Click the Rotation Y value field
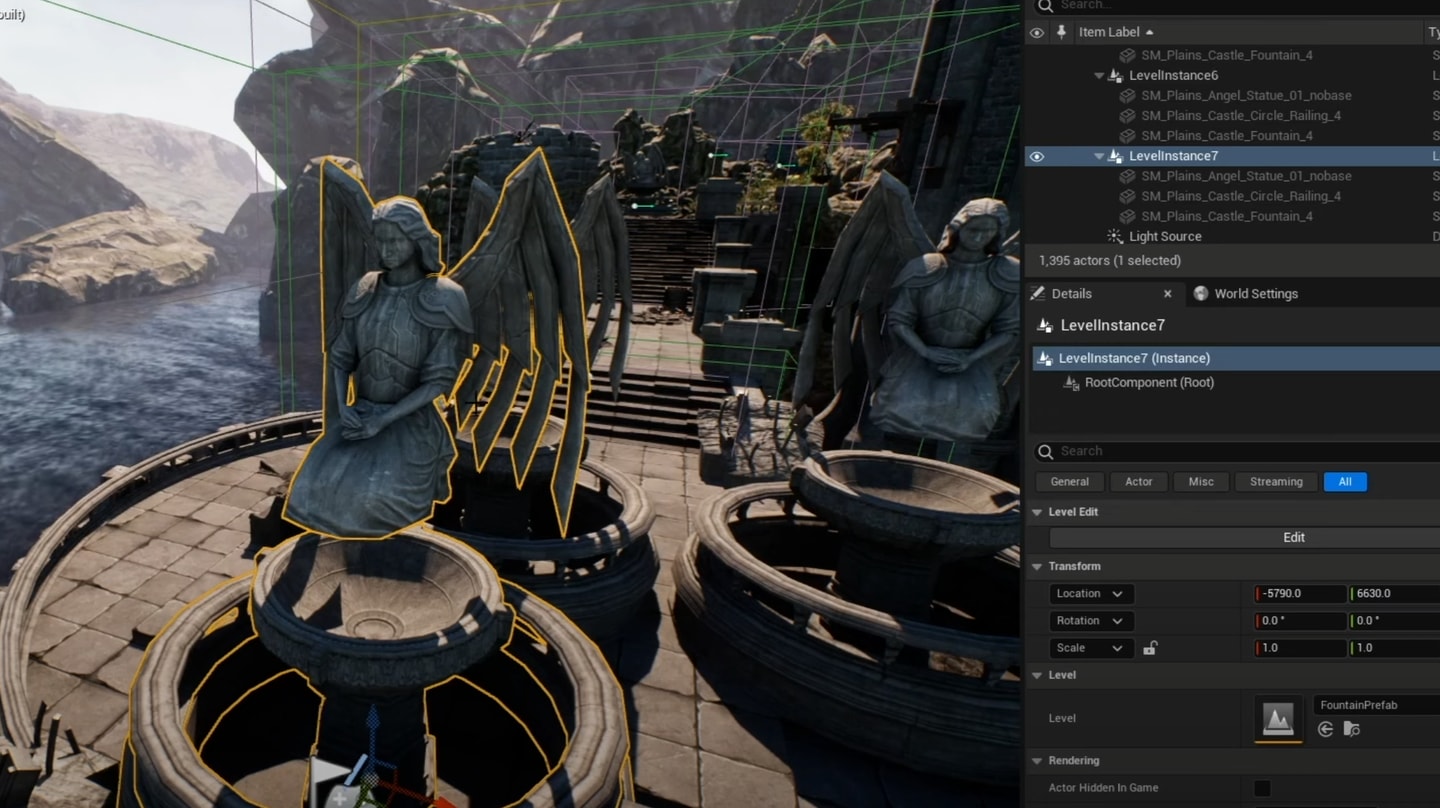The height and width of the screenshot is (808, 1440). pos(1395,620)
